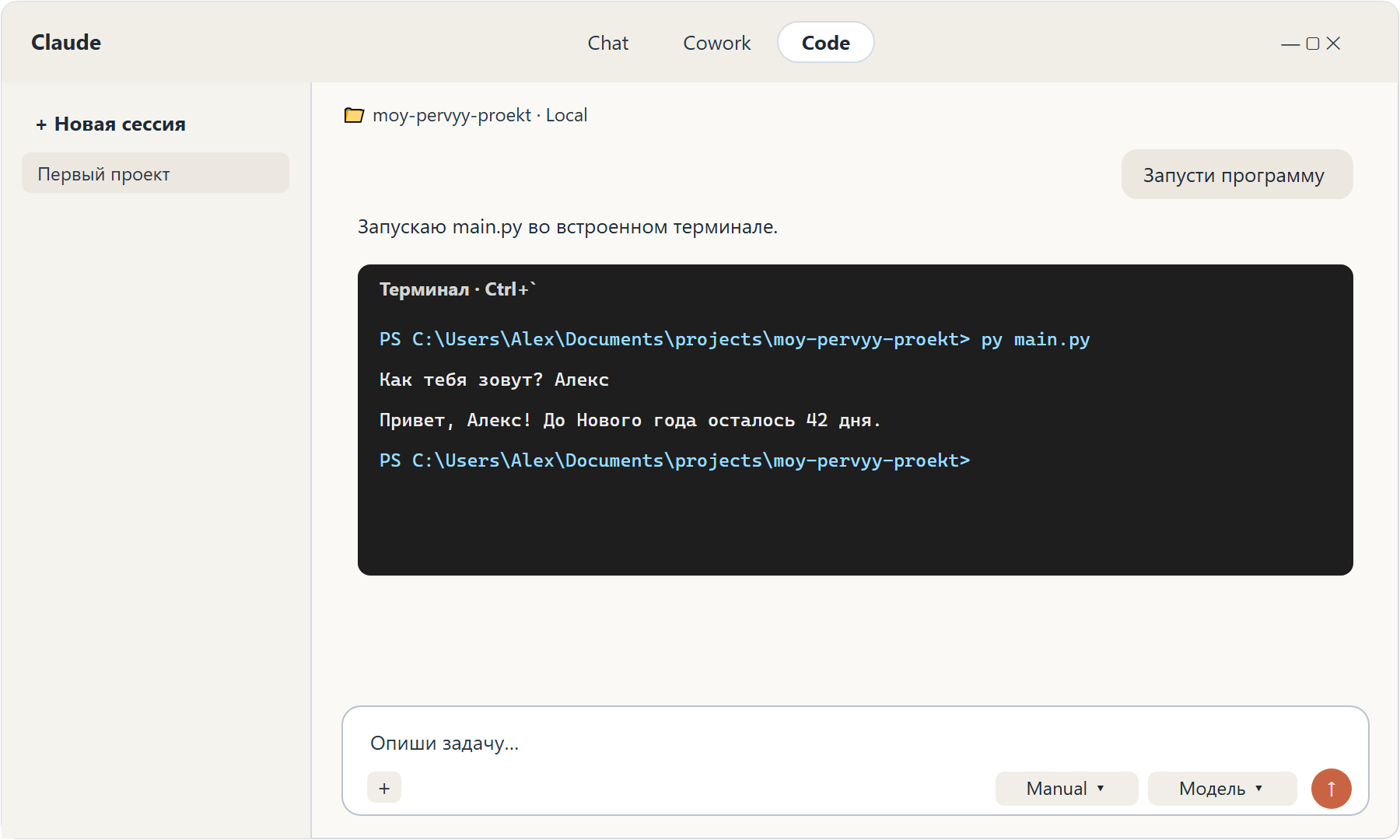This screenshot has height=840, width=1400.
Task: Click the Терминал · Ctrl+` header
Action: pyautogui.click(x=457, y=289)
